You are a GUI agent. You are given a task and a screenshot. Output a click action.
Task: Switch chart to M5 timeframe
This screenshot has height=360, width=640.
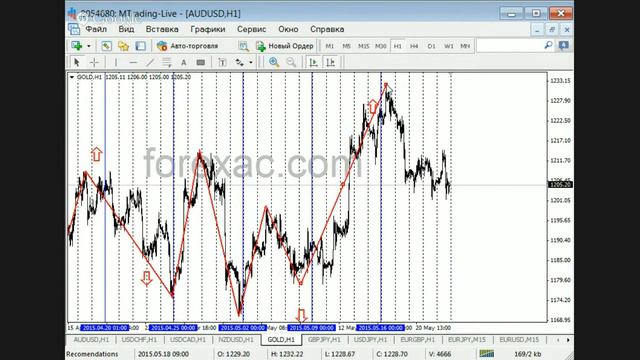[346, 46]
